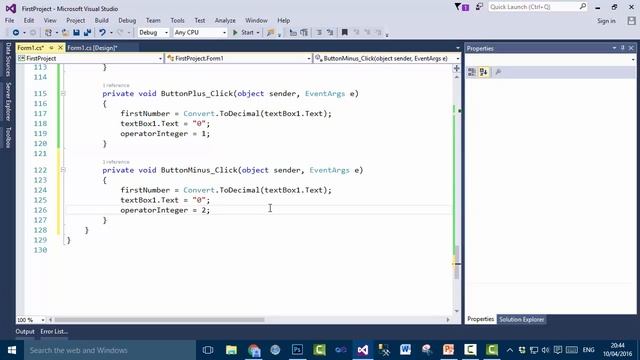Click the Save All toolbar icon
The width and height of the screenshot is (640, 360).
(x=87, y=33)
